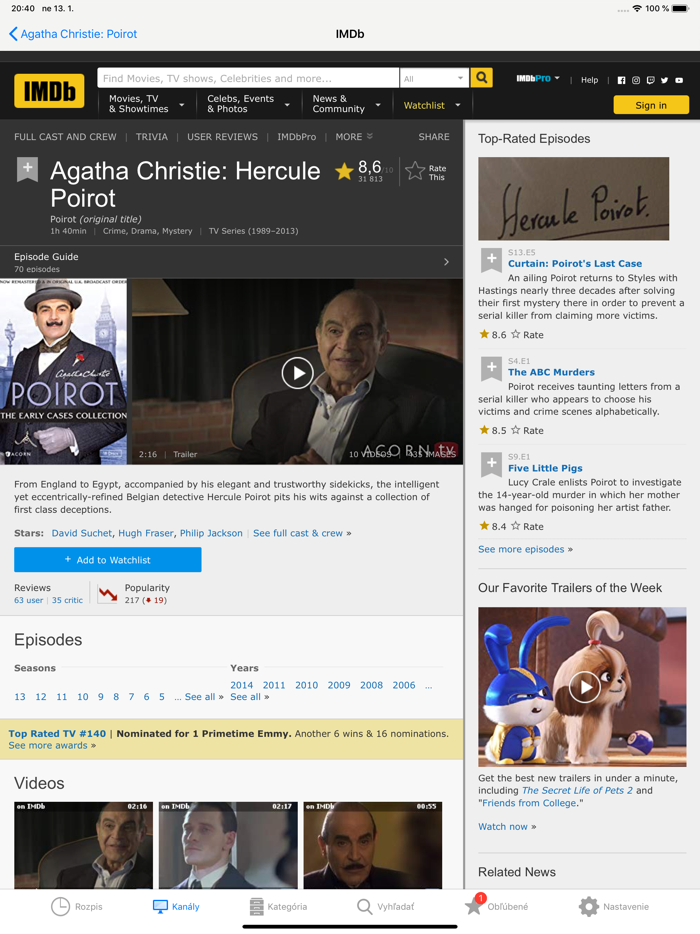The width and height of the screenshot is (700, 934).
Task: Tap the IMDb yellow logo
Action: tap(49, 91)
